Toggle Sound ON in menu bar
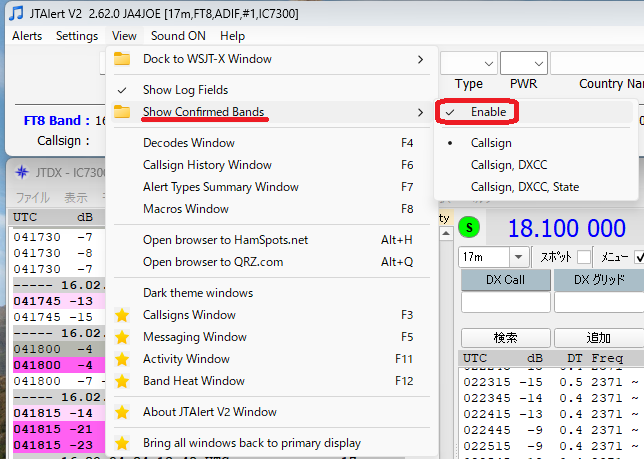The height and width of the screenshot is (459, 644). [x=178, y=36]
